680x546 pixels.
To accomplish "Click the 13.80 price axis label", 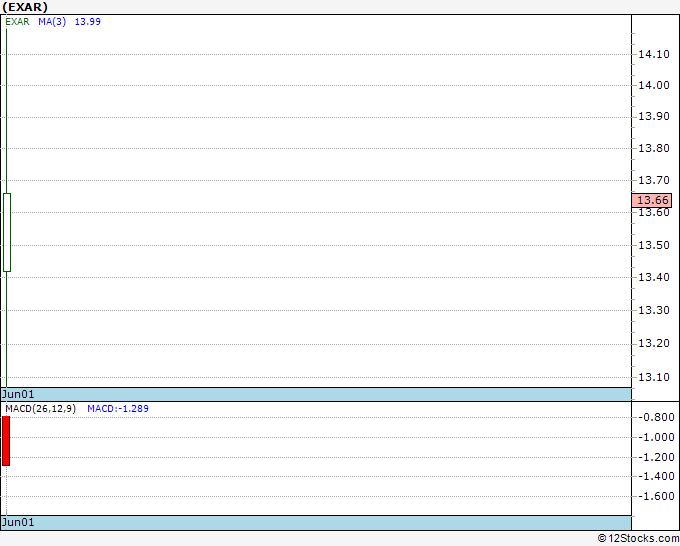I will [x=654, y=148].
